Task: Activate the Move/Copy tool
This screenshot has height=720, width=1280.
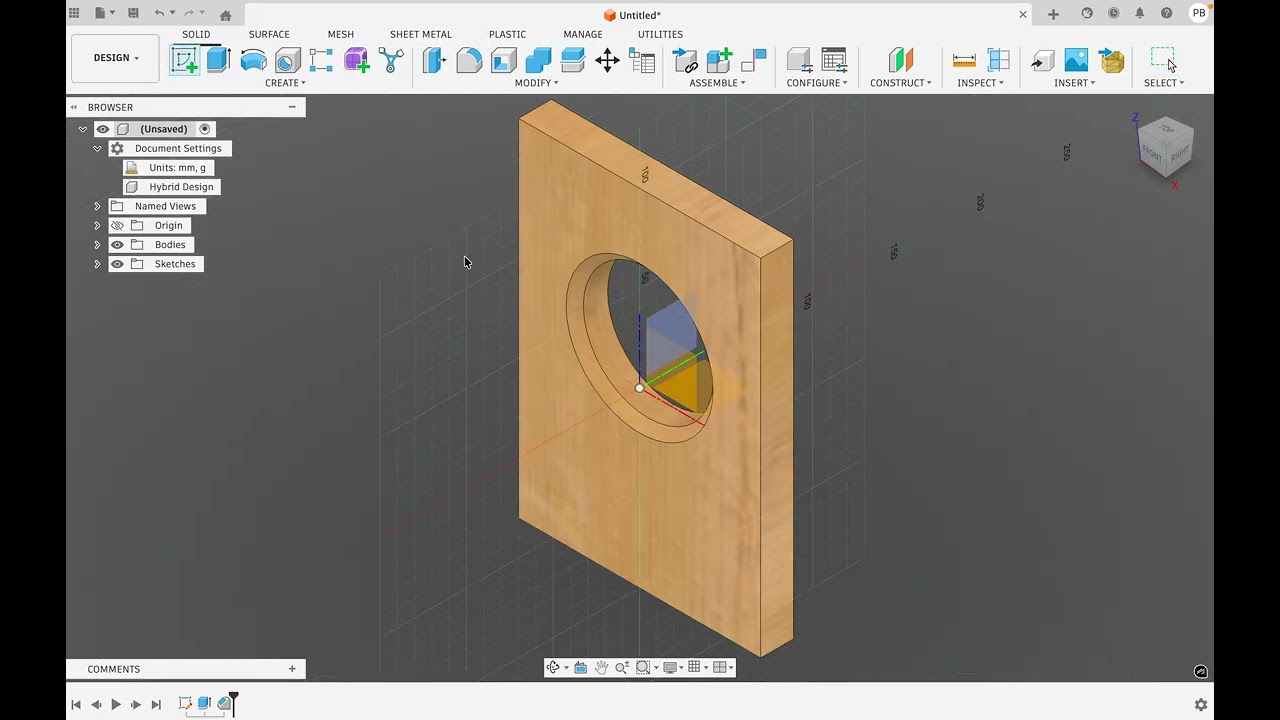Action: tap(607, 60)
